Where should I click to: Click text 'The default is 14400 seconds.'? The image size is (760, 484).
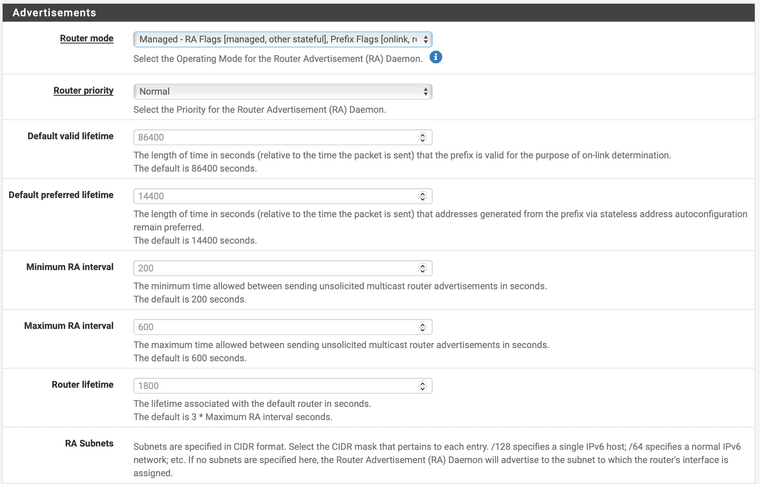pyautogui.click(x=195, y=241)
